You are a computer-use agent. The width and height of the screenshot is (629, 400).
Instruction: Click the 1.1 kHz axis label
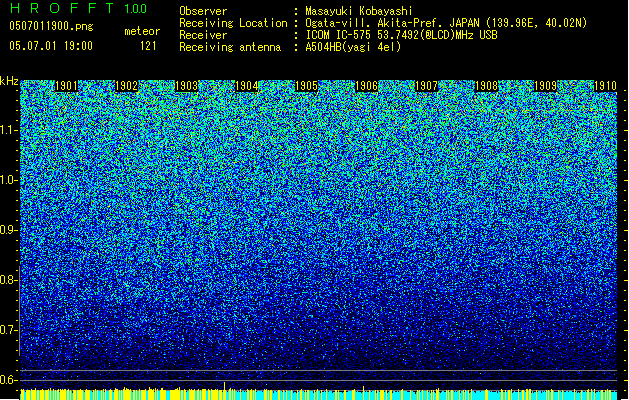[9, 130]
